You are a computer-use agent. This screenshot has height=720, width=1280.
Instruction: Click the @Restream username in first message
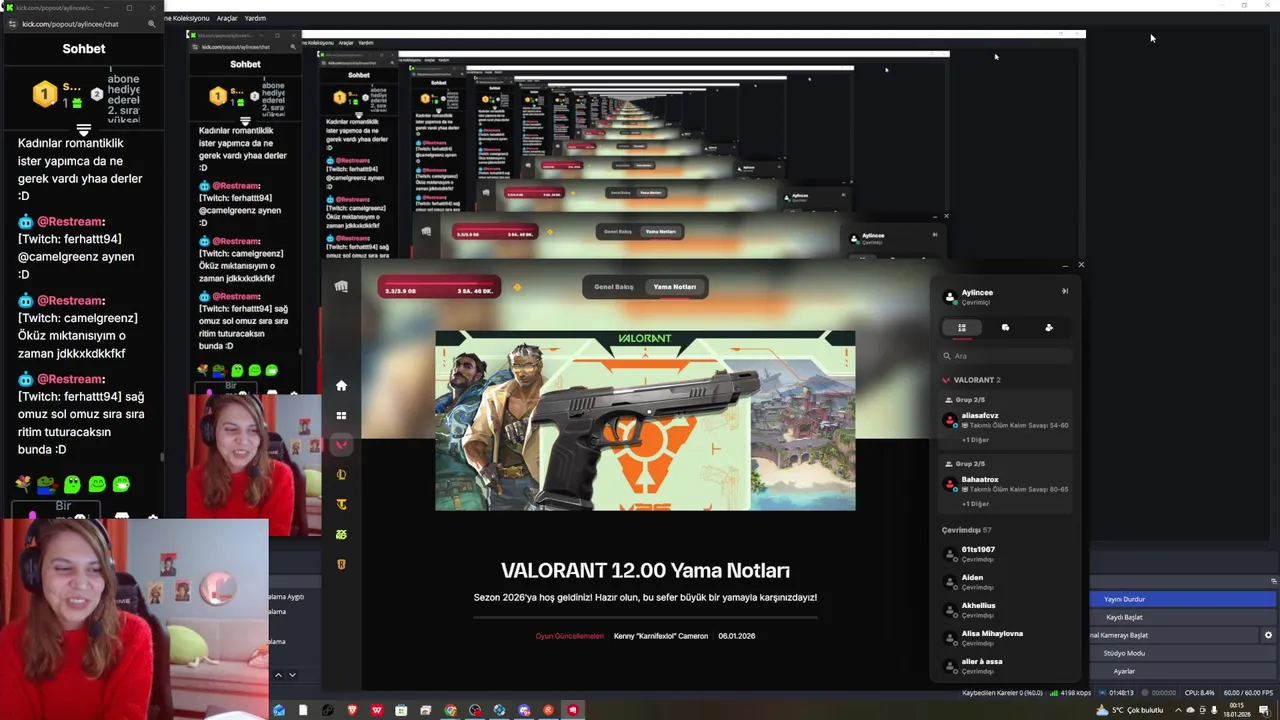(70, 222)
